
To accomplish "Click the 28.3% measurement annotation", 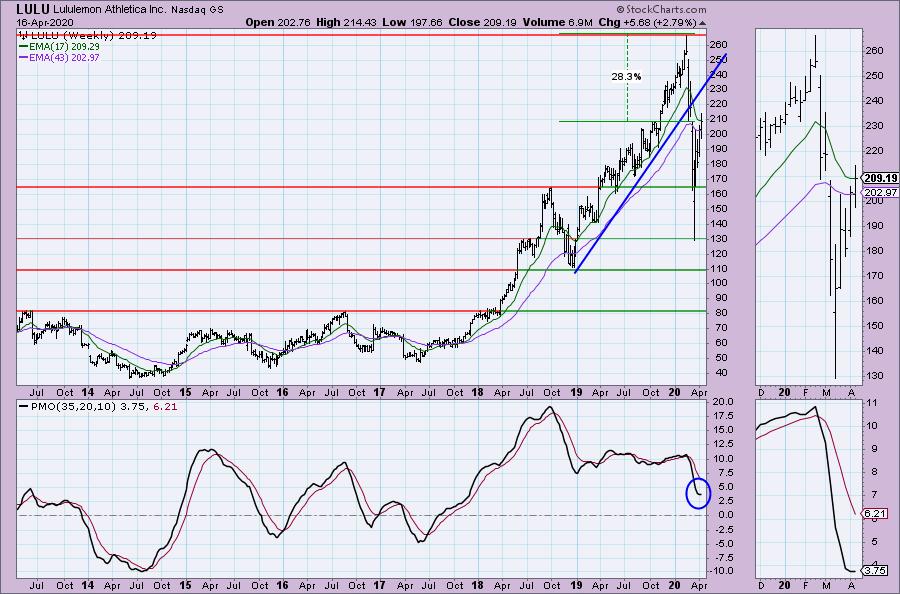I will (626, 76).
